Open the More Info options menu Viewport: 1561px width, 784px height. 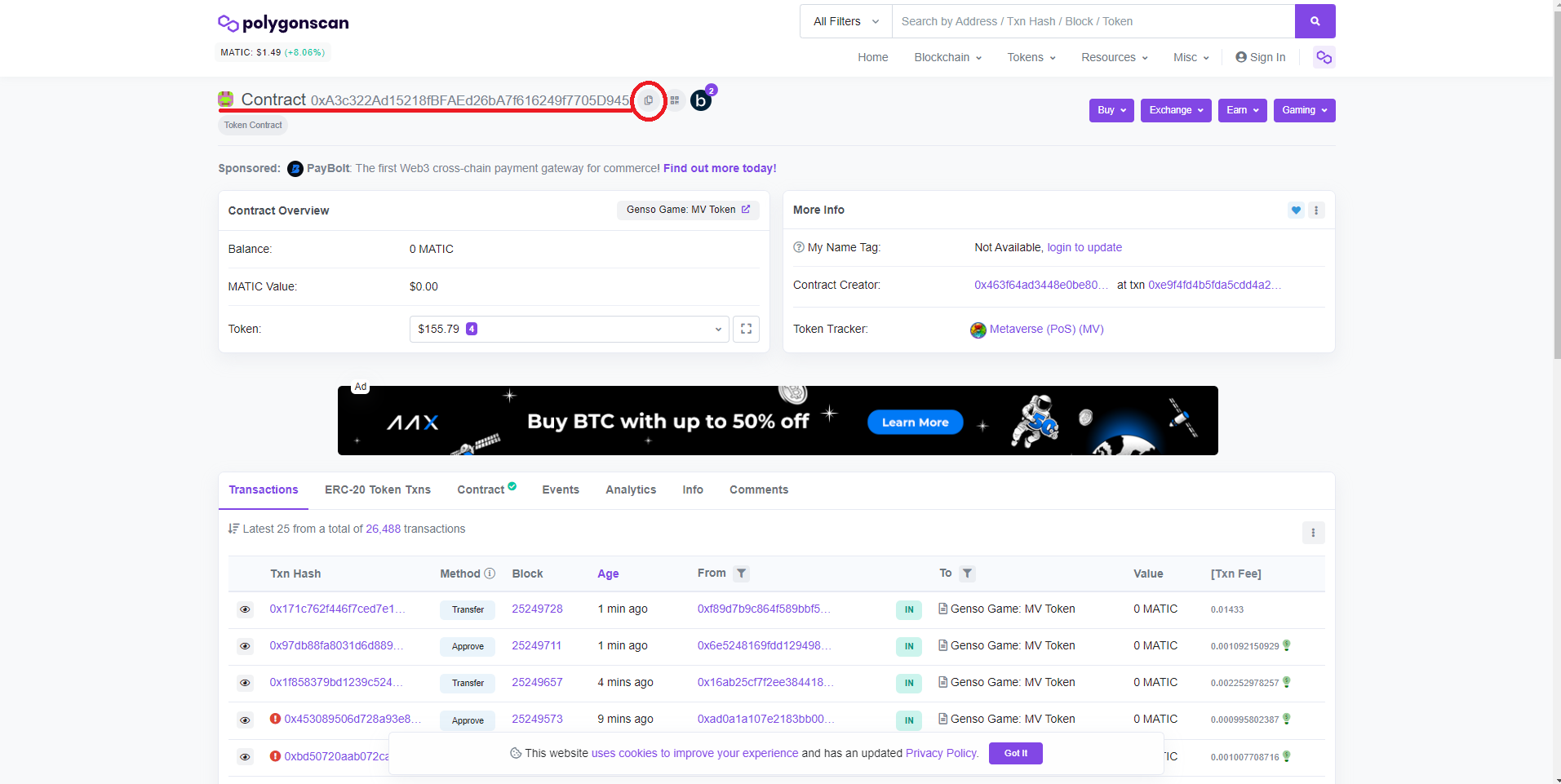[x=1316, y=210]
